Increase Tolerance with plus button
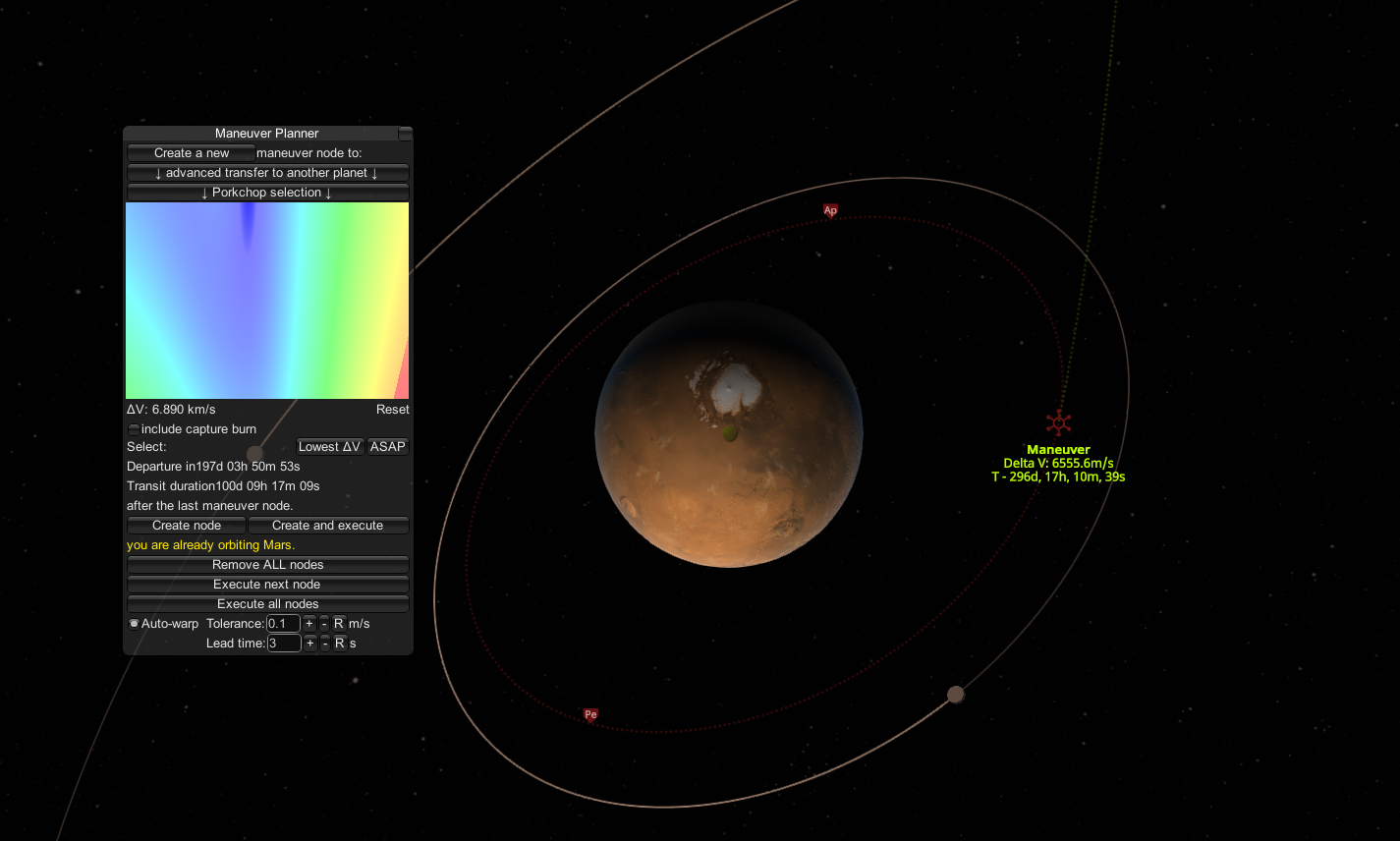Screen dimensions: 1400x841 [309, 624]
